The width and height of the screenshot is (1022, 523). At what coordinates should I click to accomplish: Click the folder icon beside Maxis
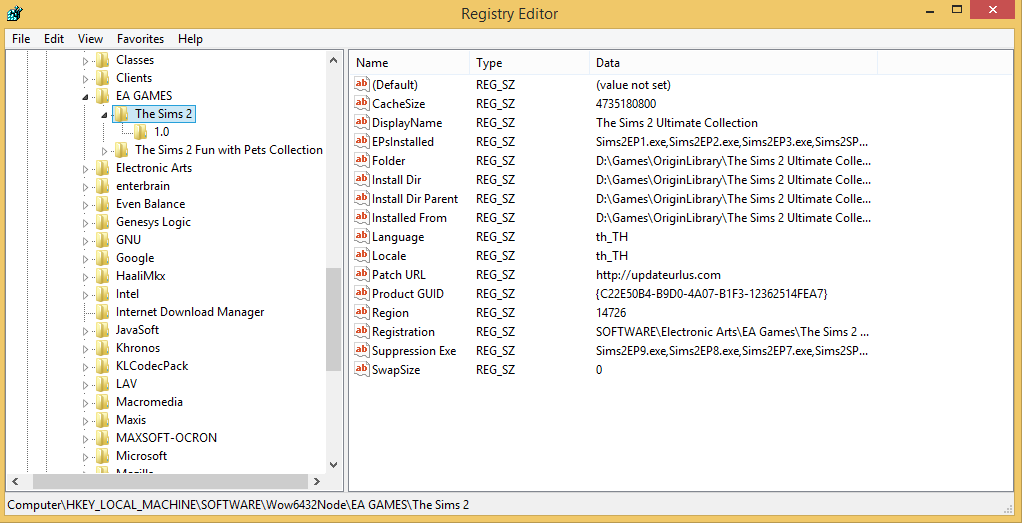coord(103,419)
